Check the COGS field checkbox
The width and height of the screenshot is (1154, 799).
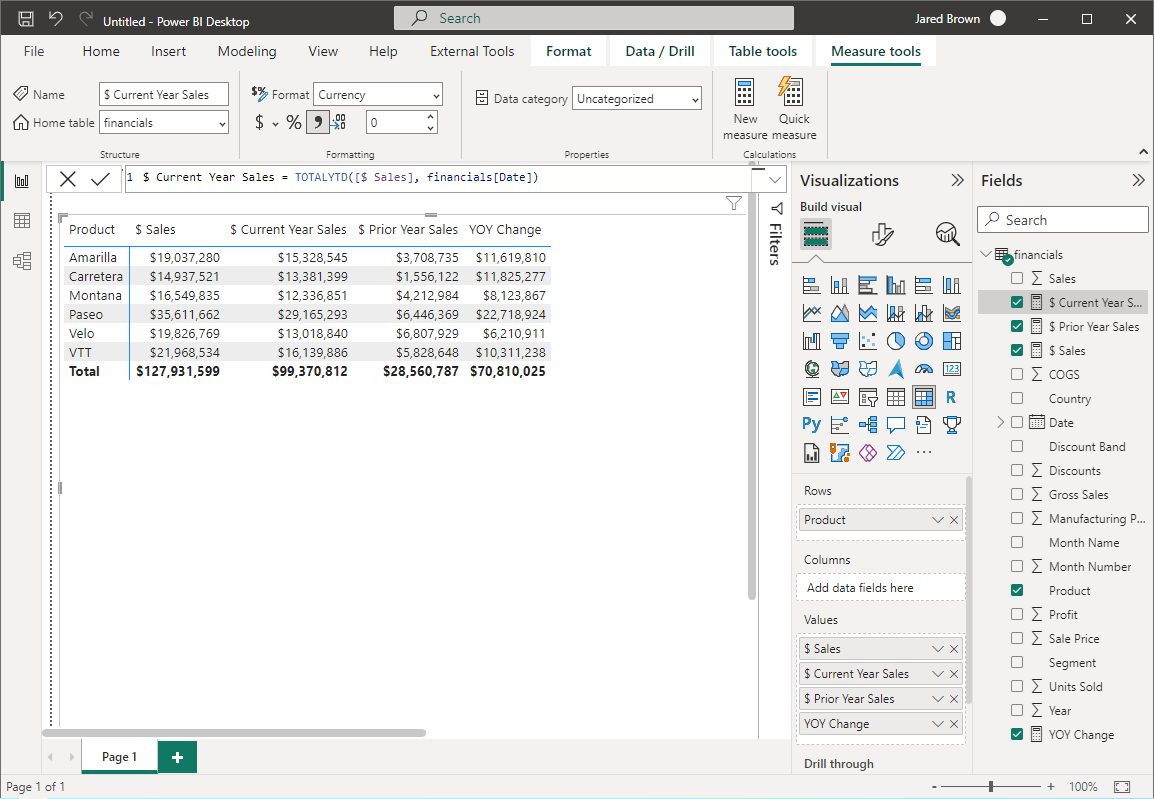coord(1017,374)
